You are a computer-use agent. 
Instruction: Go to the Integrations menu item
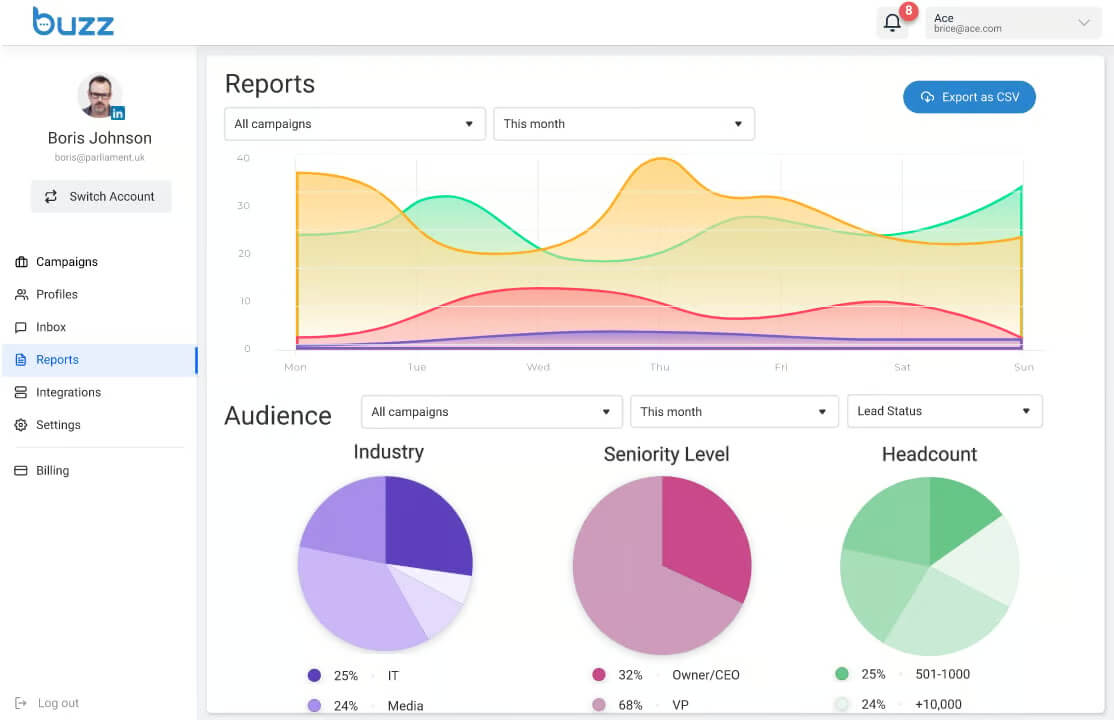tap(99, 392)
